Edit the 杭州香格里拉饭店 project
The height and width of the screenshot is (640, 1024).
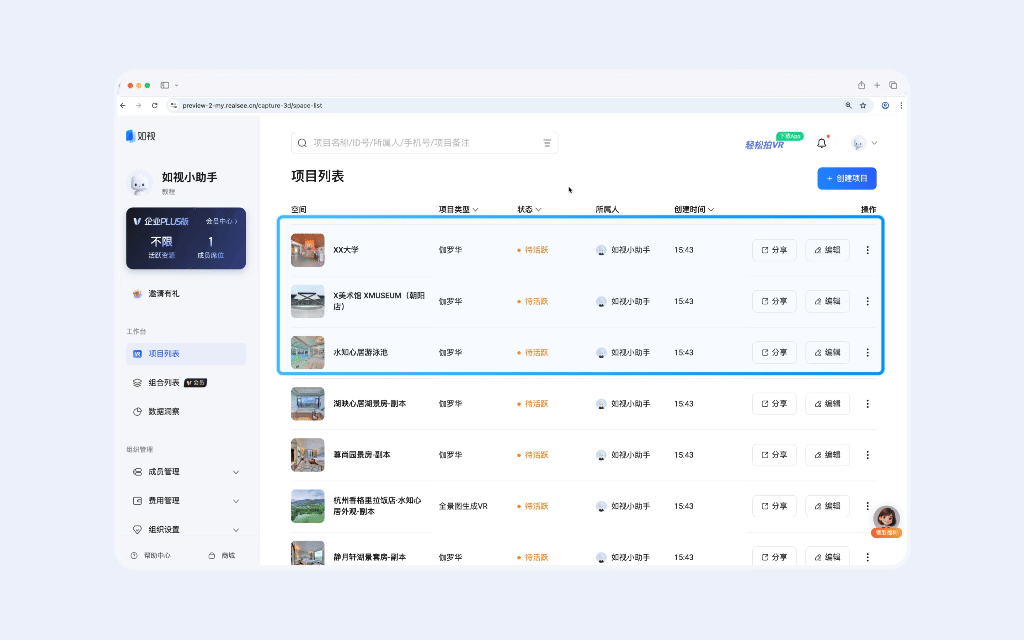point(827,506)
